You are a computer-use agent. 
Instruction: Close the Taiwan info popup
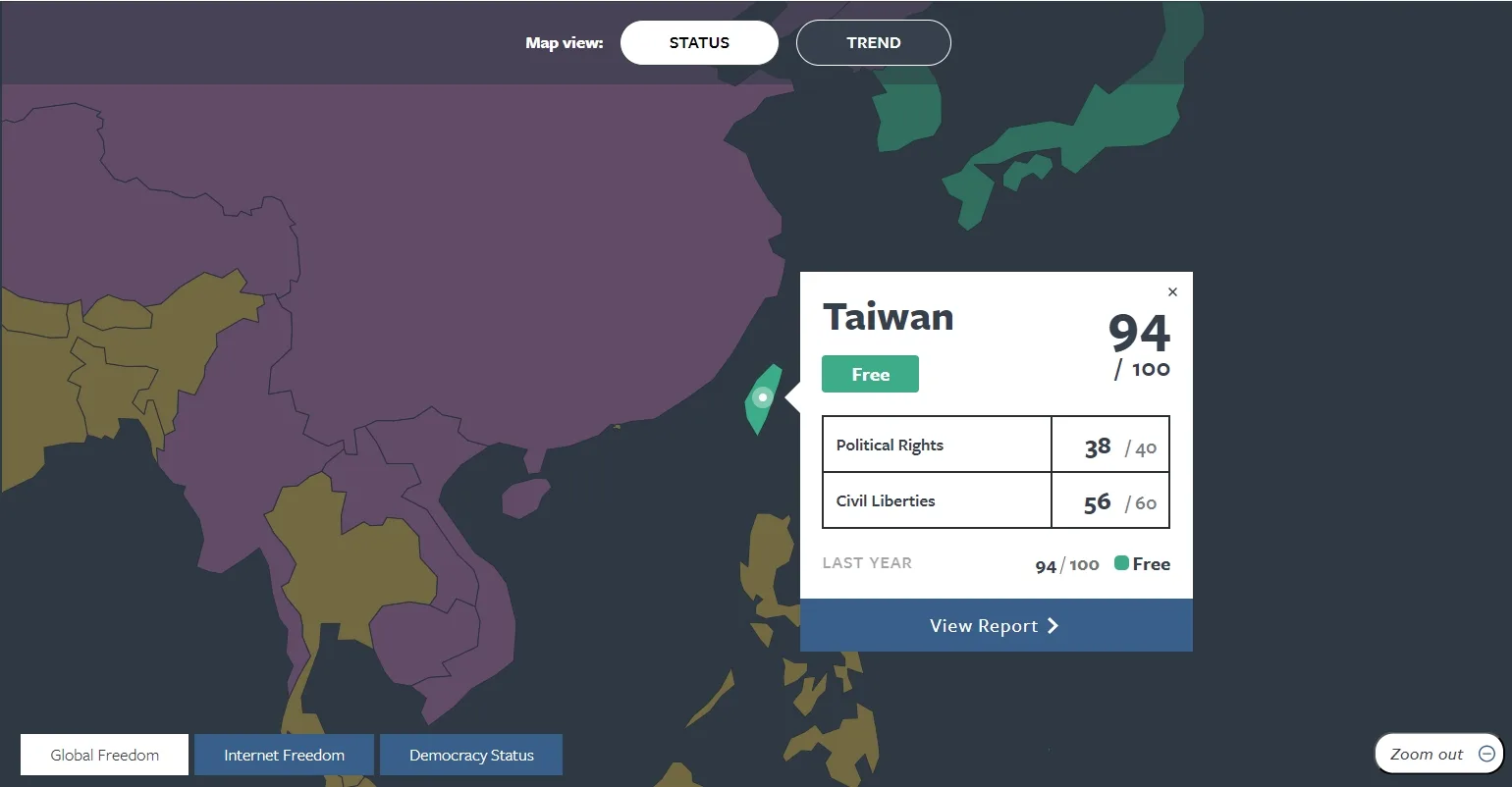[x=1172, y=291]
